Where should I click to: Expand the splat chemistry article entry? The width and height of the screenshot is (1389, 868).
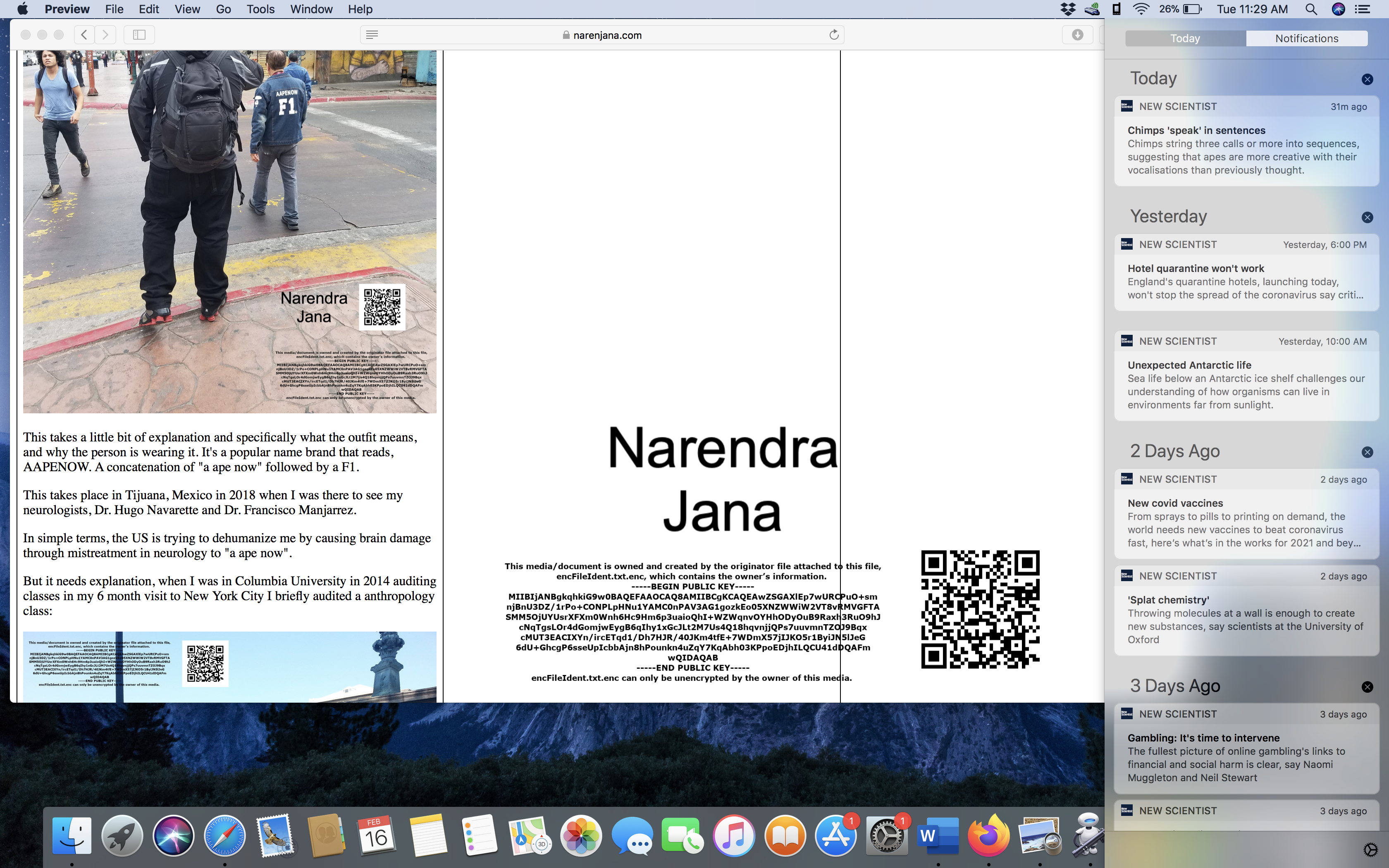[1247, 615]
